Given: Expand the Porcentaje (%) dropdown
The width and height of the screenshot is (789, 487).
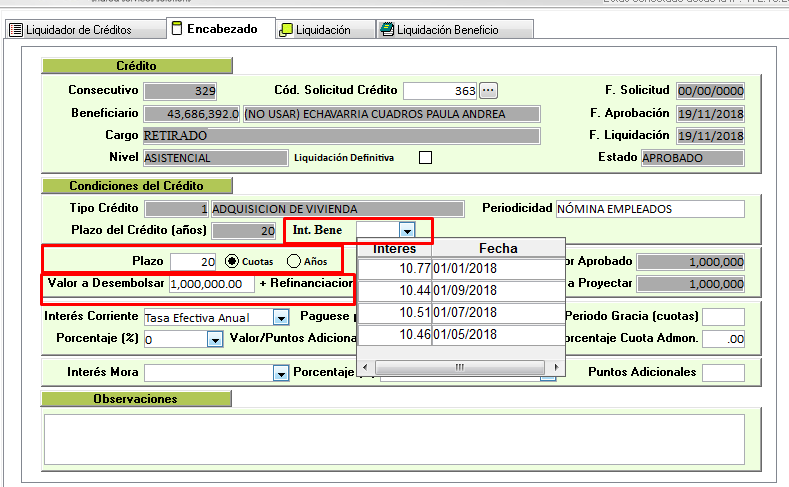Looking at the screenshot, I should 214,340.
